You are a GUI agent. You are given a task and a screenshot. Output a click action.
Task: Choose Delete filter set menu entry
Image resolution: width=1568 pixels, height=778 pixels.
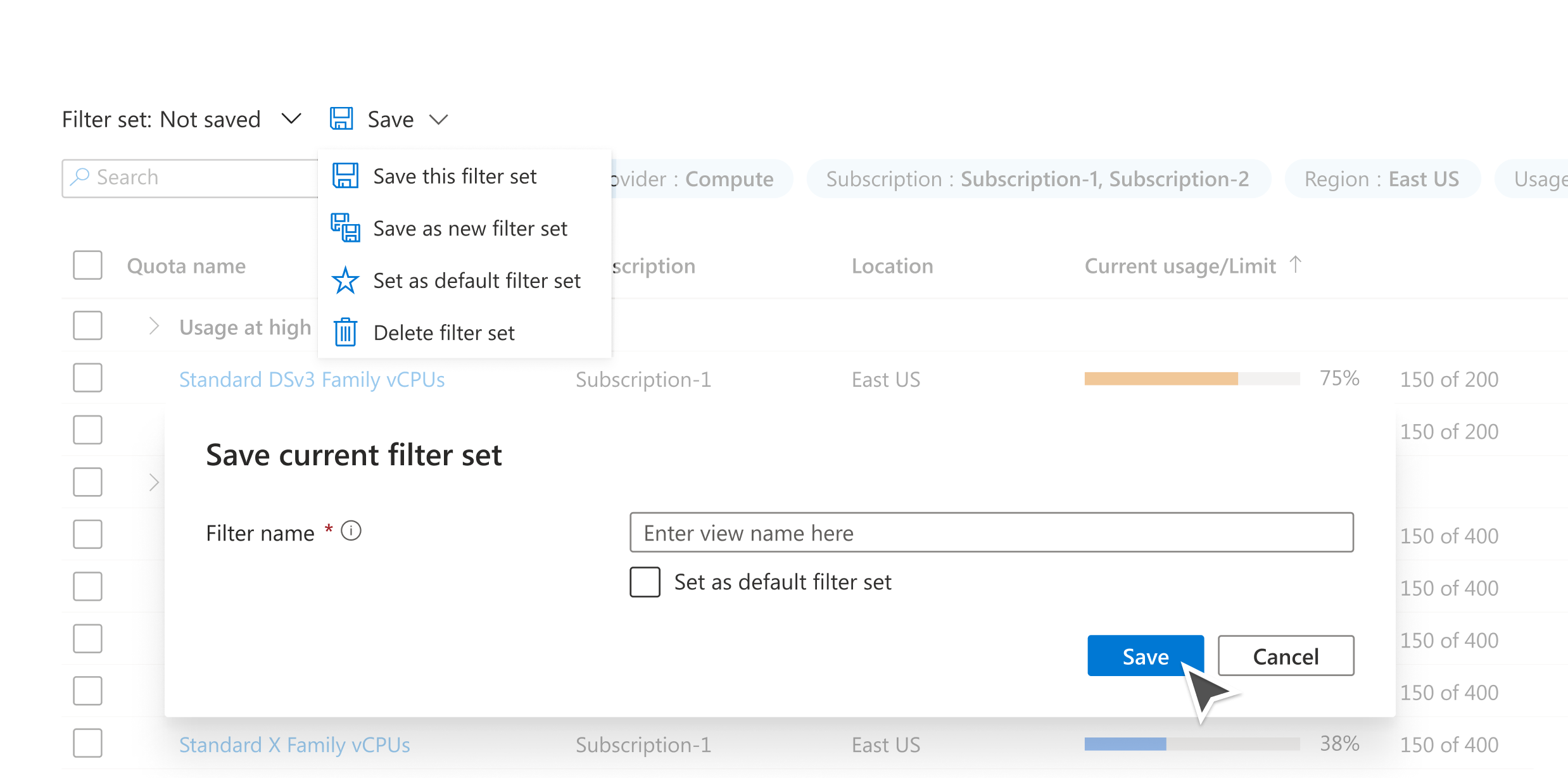point(444,333)
